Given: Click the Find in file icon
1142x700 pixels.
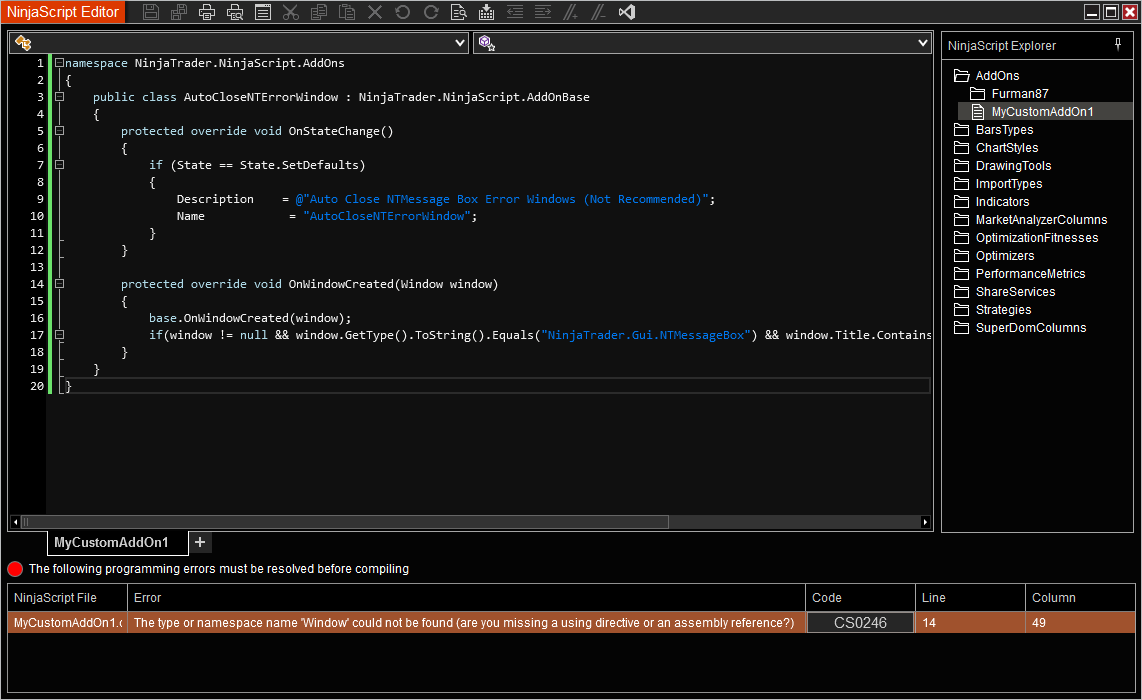Looking at the screenshot, I should 459,12.
